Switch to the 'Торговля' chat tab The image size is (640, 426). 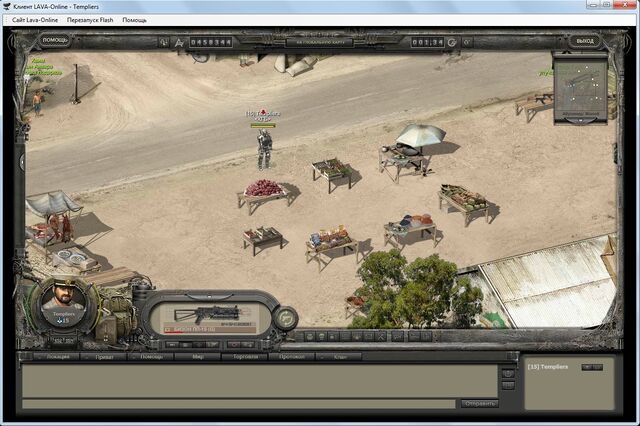245,357
